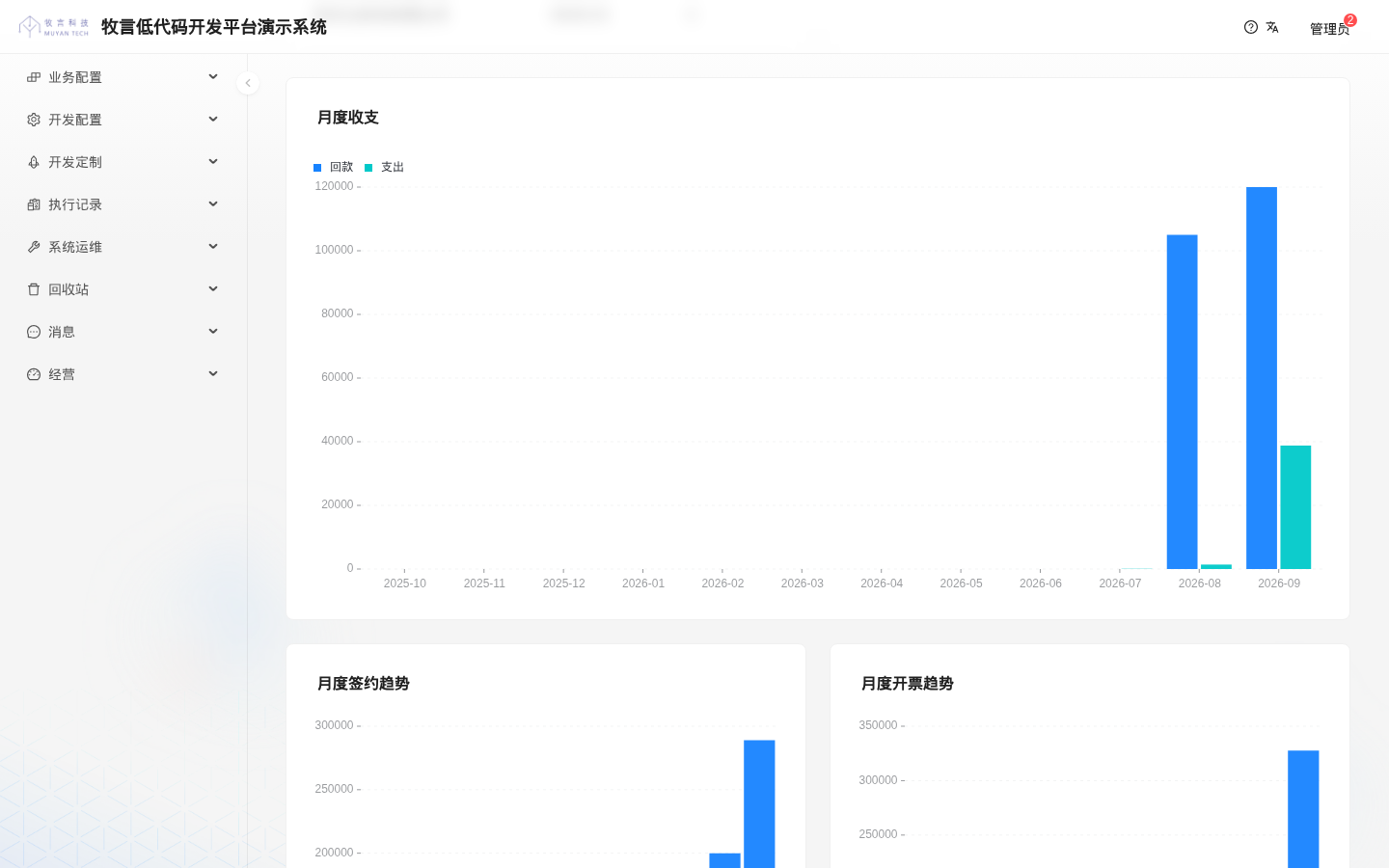The width and height of the screenshot is (1389, 868).
Task: Collapse the sidebar with the arrow button
Action: (248, 83)
